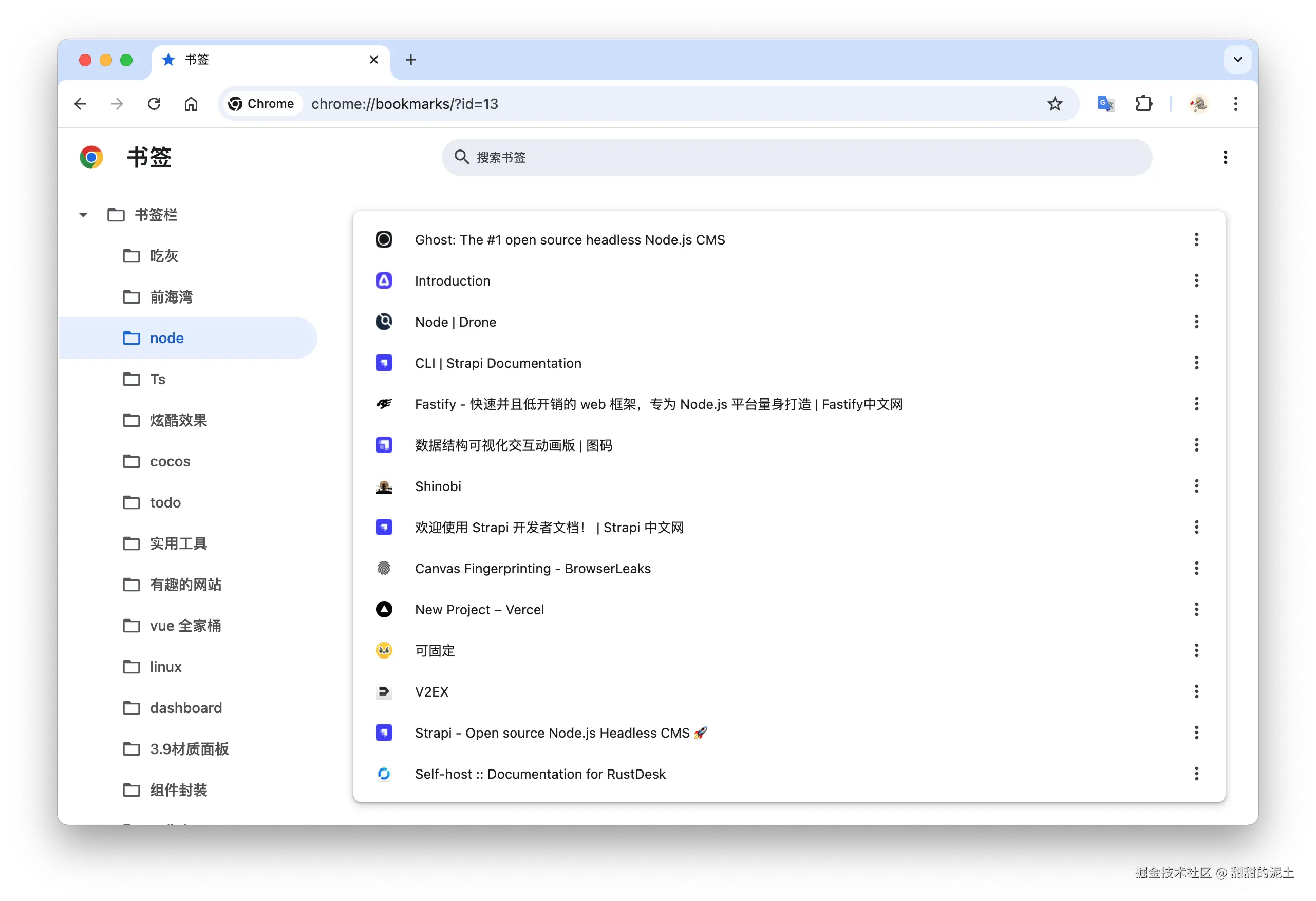Open the Extensions puzzle icon
Viewport: 1316px width, 901px height.
[1144, 104]
